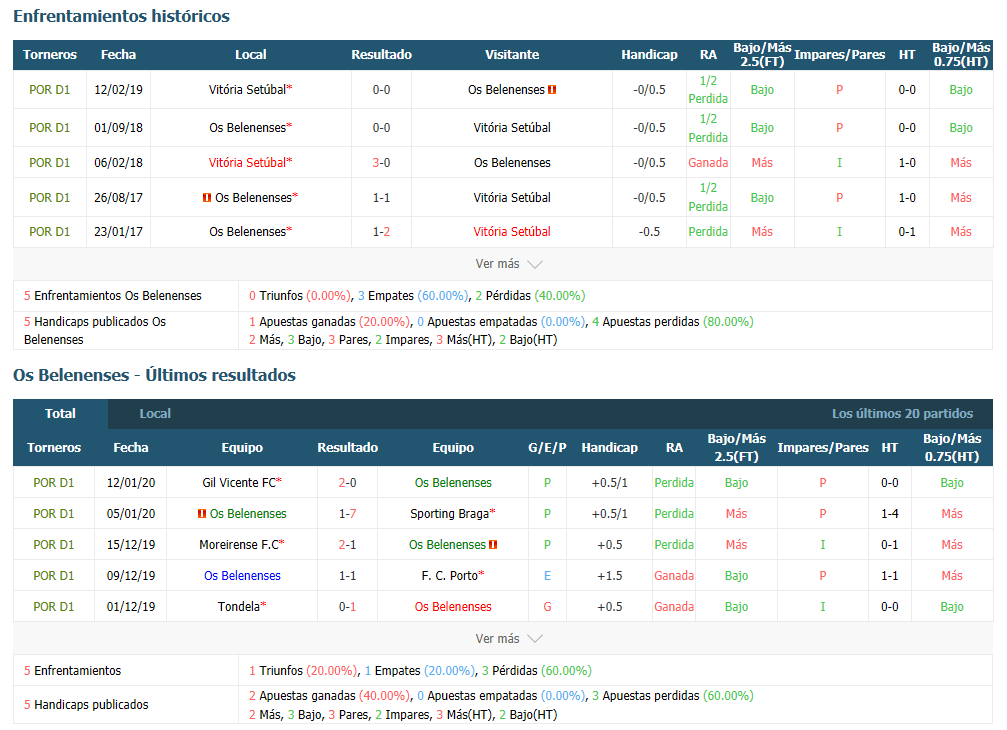
Task: Click G/E/P column header
Action: click(547, 448)
